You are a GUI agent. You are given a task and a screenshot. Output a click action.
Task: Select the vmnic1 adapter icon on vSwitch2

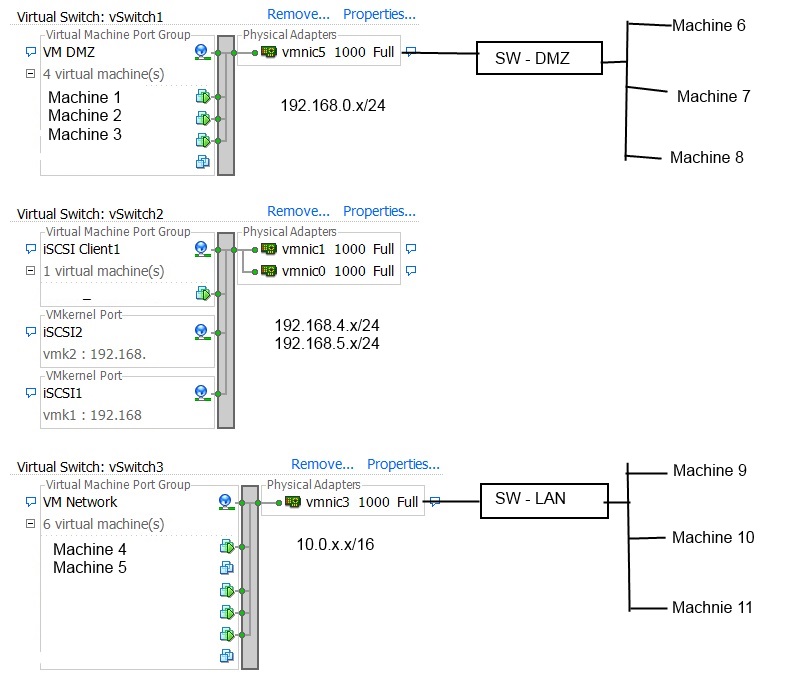(271, 249)
